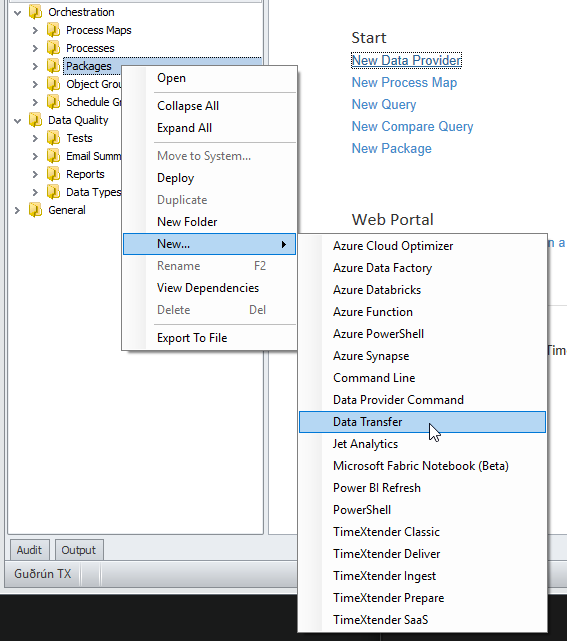This screenshot has width=567, height=641.
Task: Select Expand All in context menu
Action: click(x=209, y=128)
